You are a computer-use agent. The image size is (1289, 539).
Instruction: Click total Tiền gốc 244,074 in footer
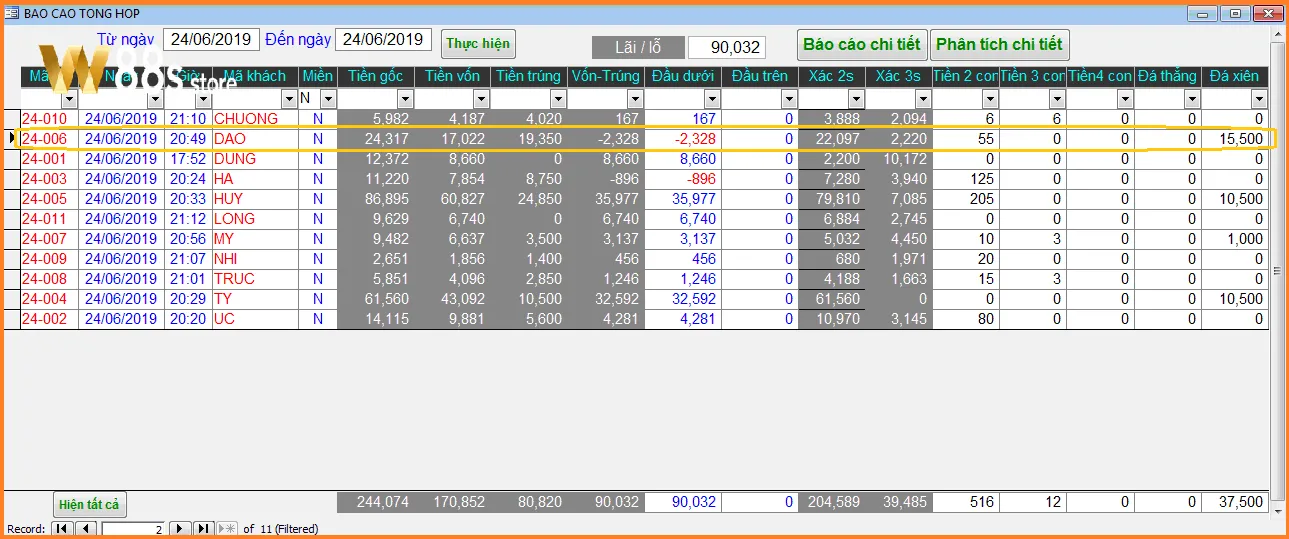pos(381,502)
